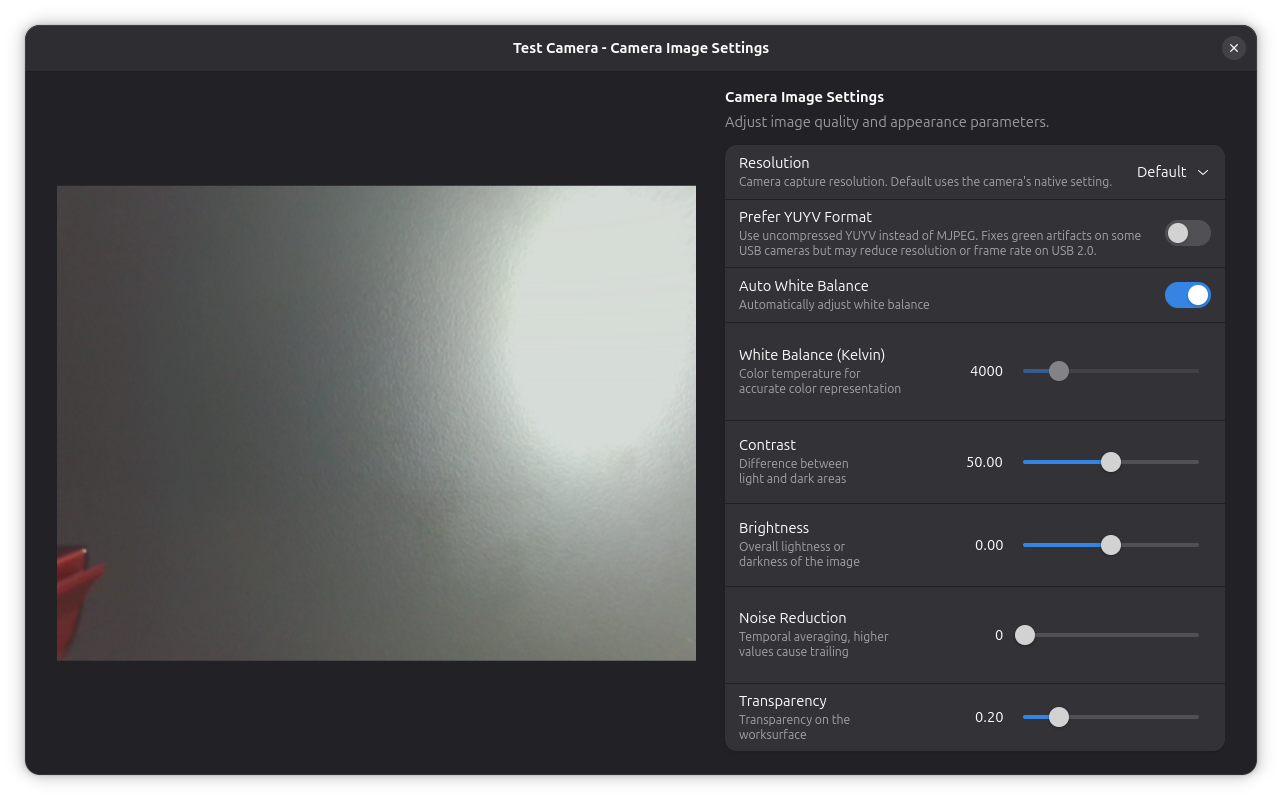Screen dimensions: 1282x800
Task: Click the camera preview image
Action: point(376,423)
